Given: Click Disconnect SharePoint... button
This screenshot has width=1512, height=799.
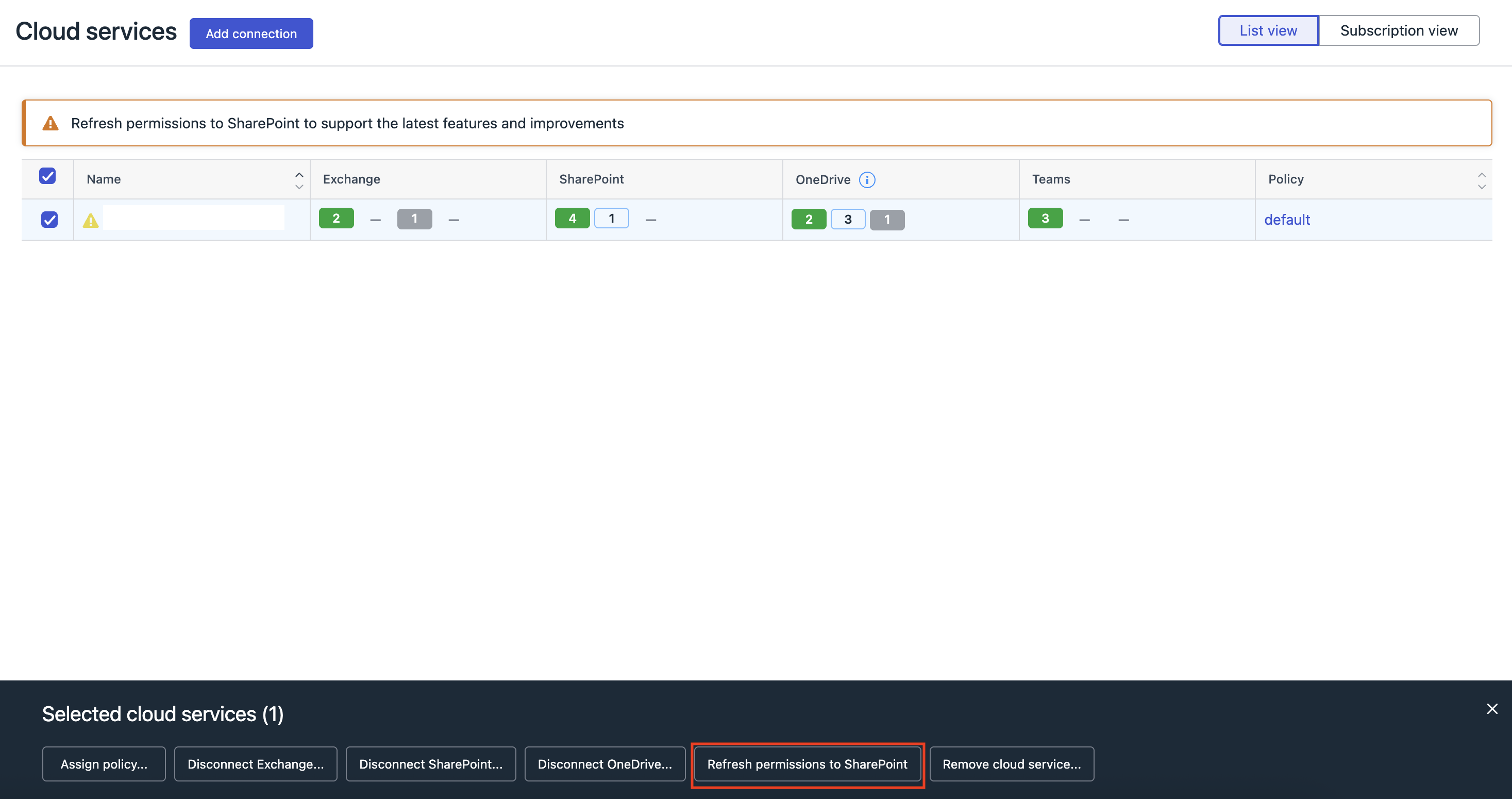Looking at the screenshot, I should click(x=431, y=764).
